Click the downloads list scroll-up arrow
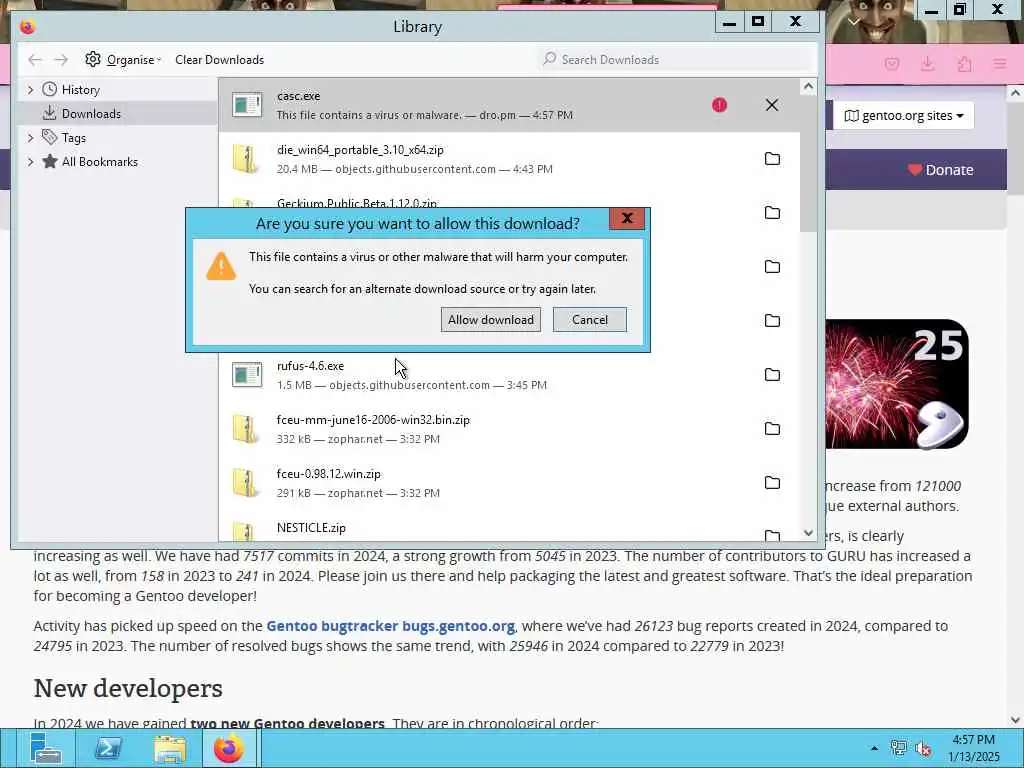Image resolution: width=1024 pixels, height=768 pixels. point(808,86)
